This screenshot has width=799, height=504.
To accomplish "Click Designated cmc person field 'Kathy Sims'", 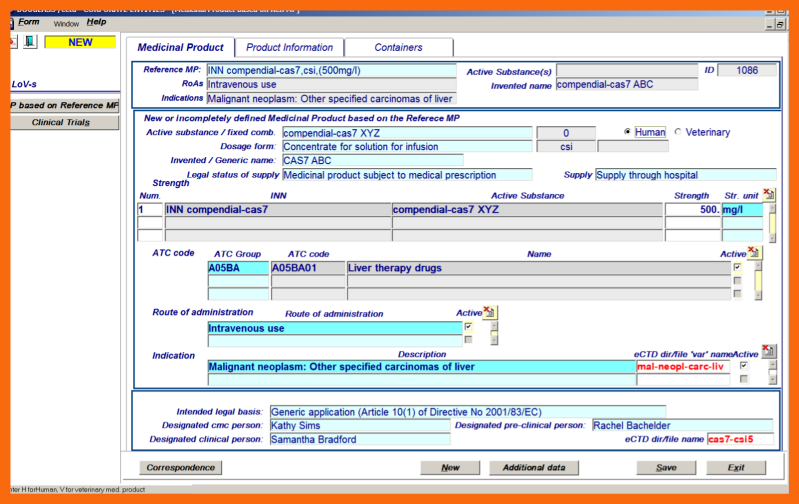I will pos(360,426).
